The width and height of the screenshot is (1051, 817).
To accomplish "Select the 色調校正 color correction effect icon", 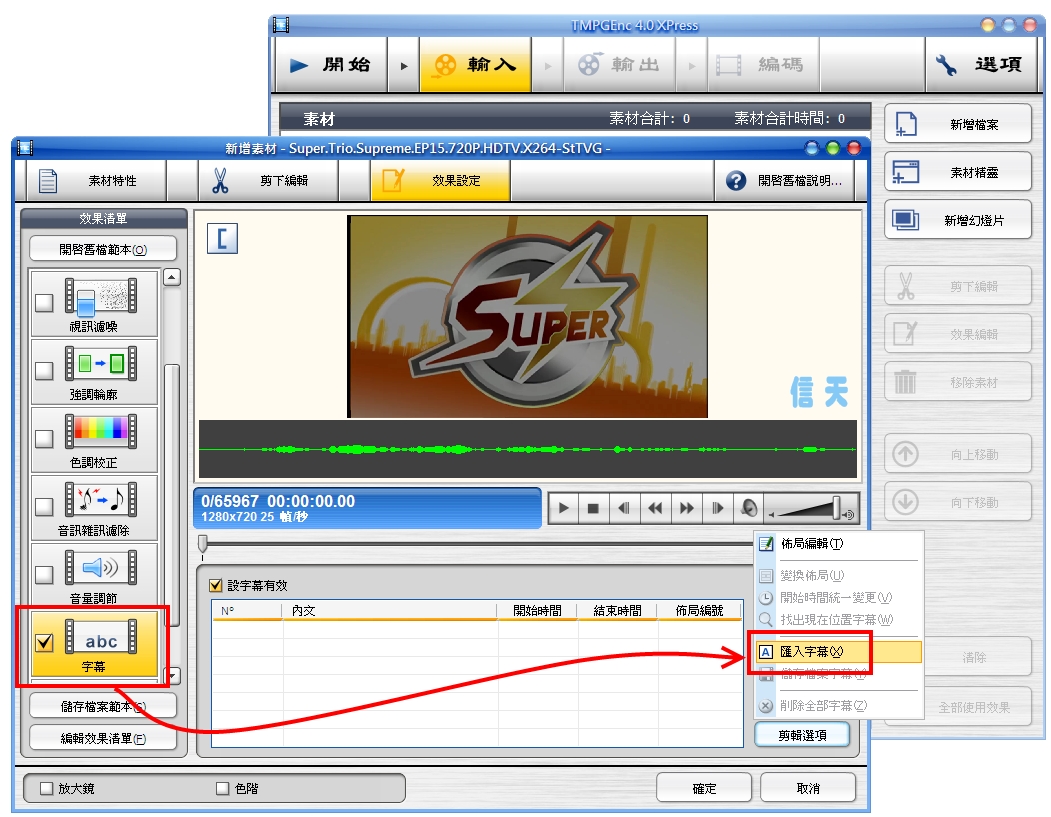I will point(101,432).
